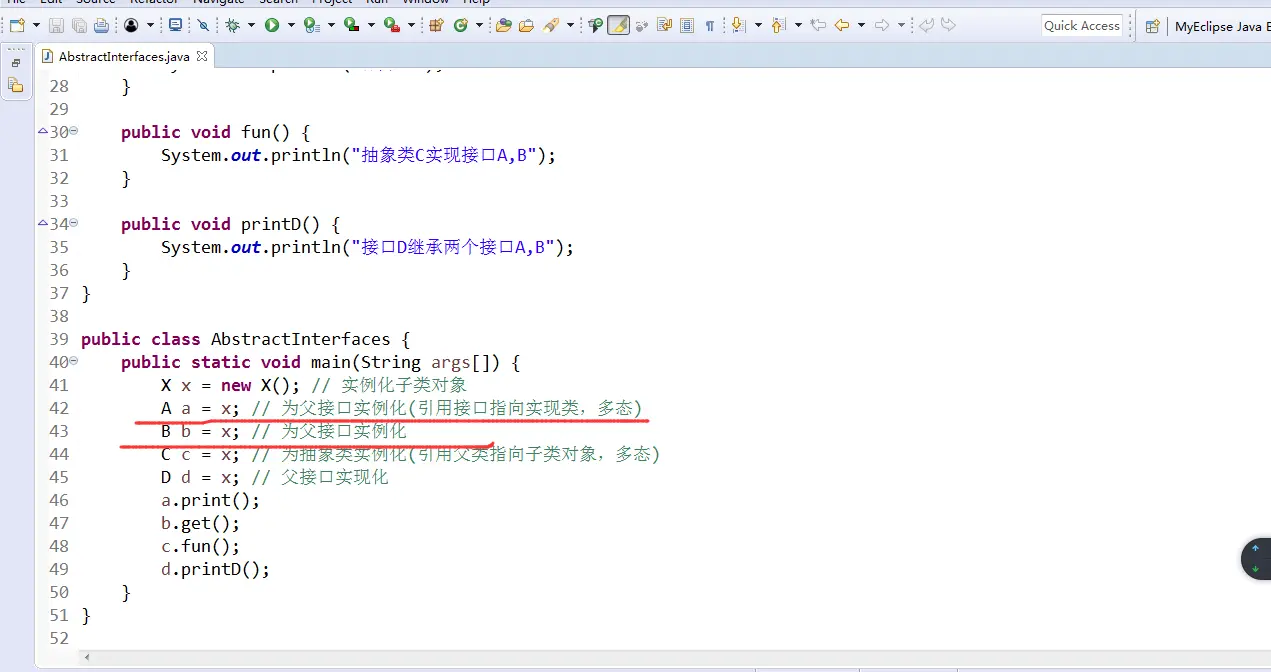1271x672 pixels.
Task: Click the yellow Back navigation arrow
Action: 842,25
